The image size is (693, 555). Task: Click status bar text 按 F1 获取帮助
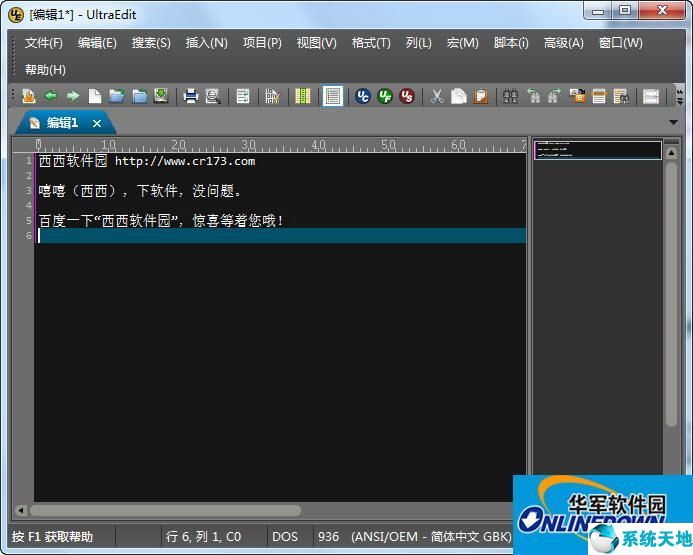pos(53,537)
